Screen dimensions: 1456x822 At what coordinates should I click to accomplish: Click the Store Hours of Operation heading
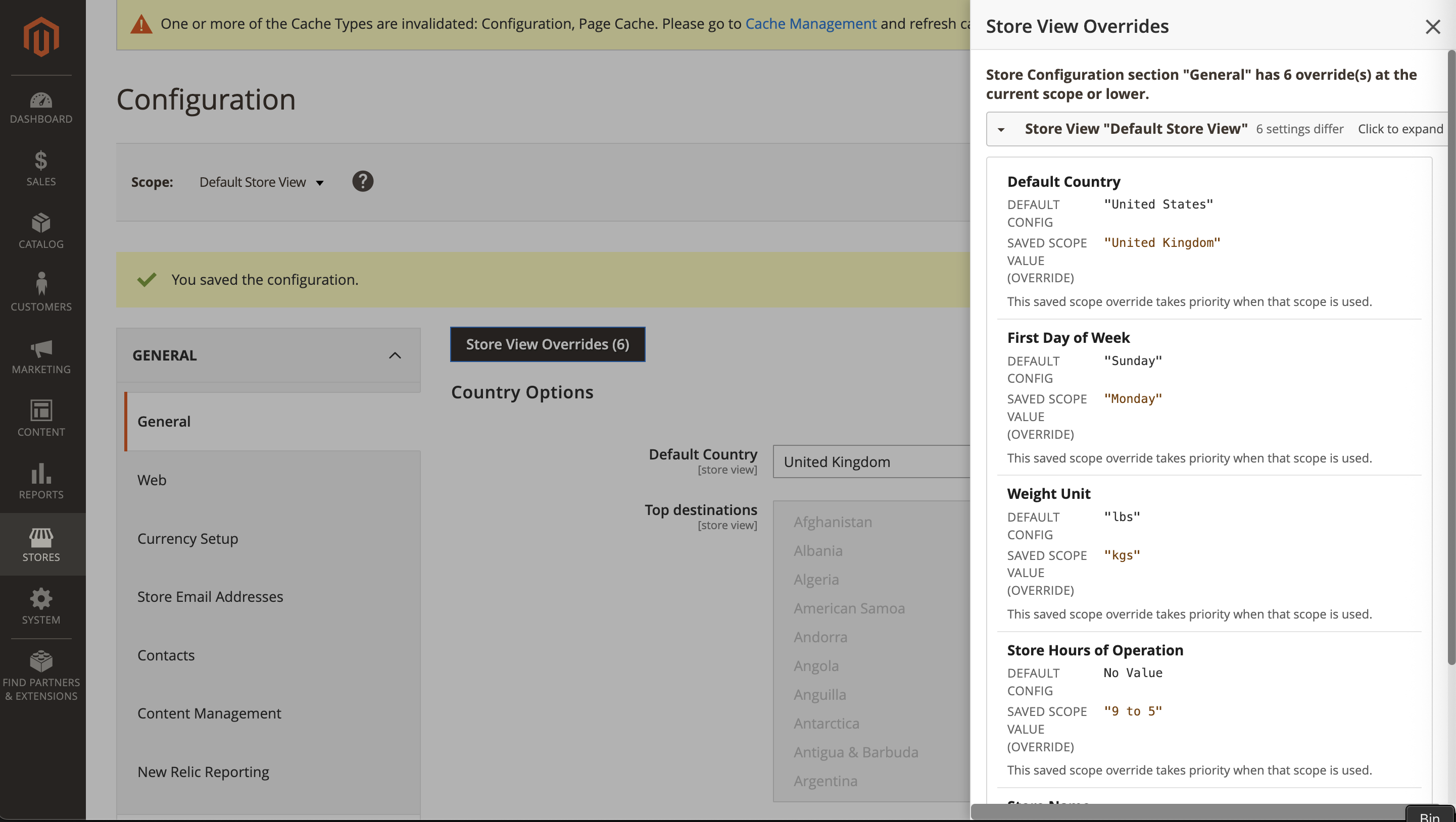coord(1095,650)
